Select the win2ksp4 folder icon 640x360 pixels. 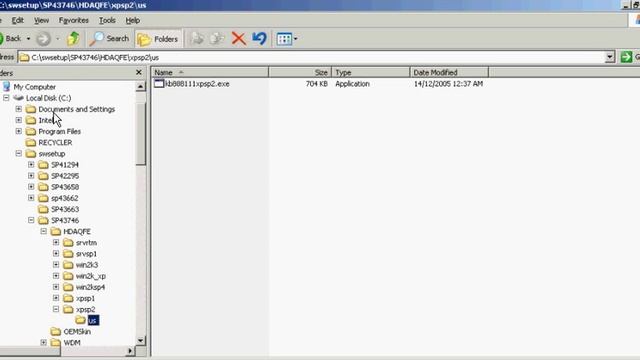(x=68, y=287)
